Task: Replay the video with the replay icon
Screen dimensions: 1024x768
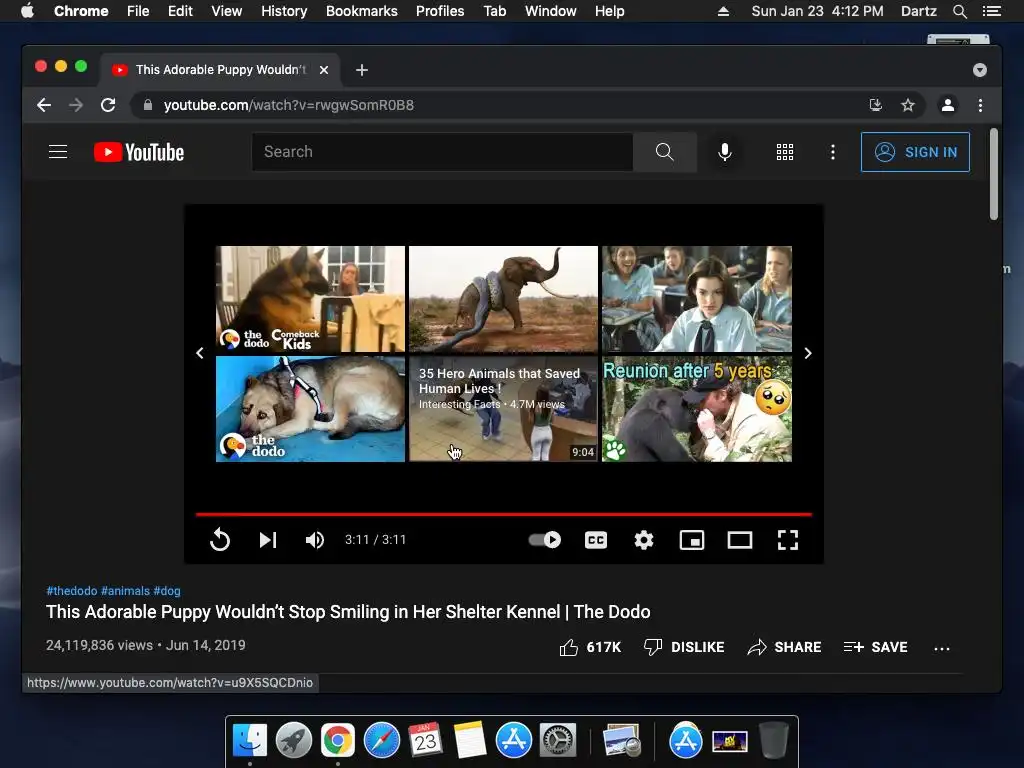Action: pos(220,540)
